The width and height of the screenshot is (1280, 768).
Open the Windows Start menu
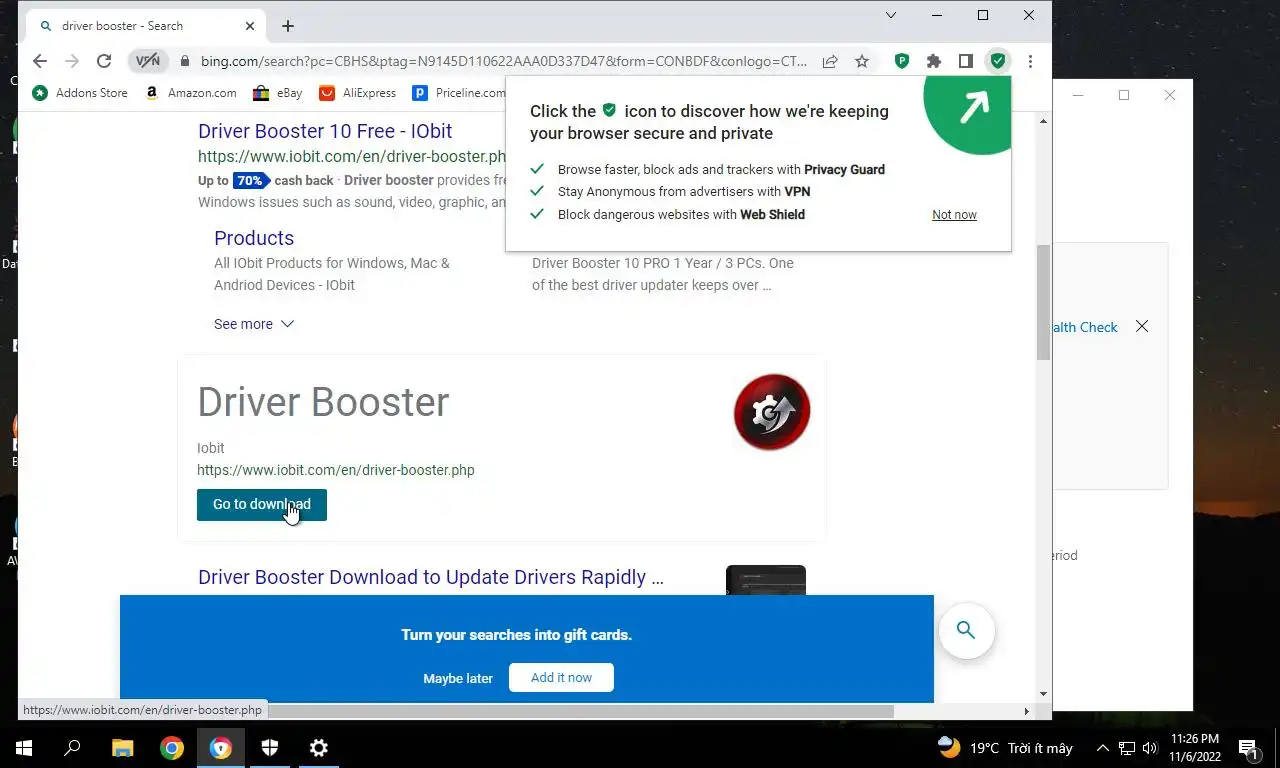tap(24, 747)
